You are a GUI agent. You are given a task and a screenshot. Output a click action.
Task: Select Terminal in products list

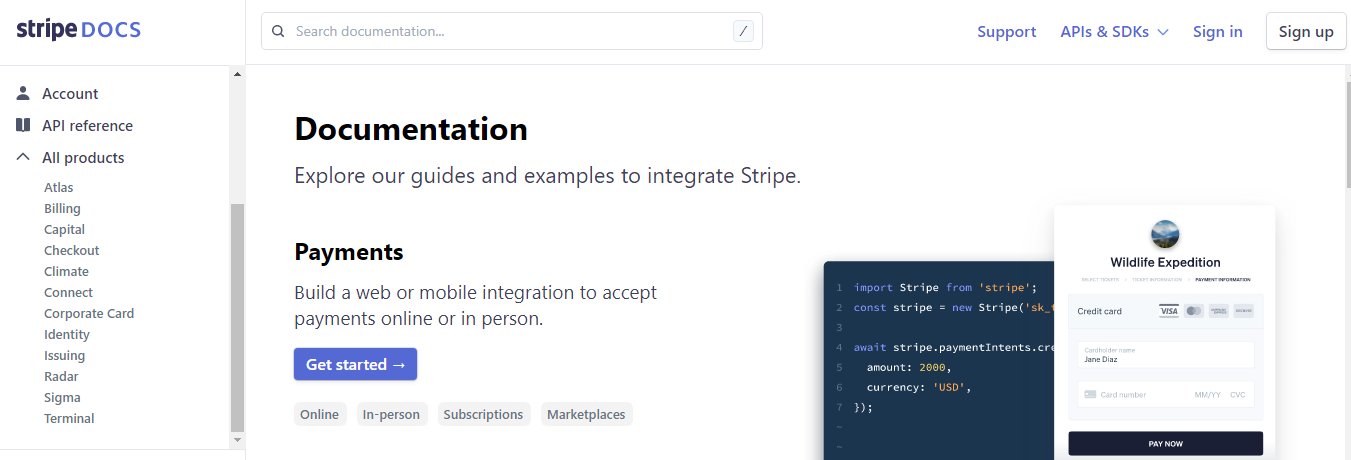(69, 418)
